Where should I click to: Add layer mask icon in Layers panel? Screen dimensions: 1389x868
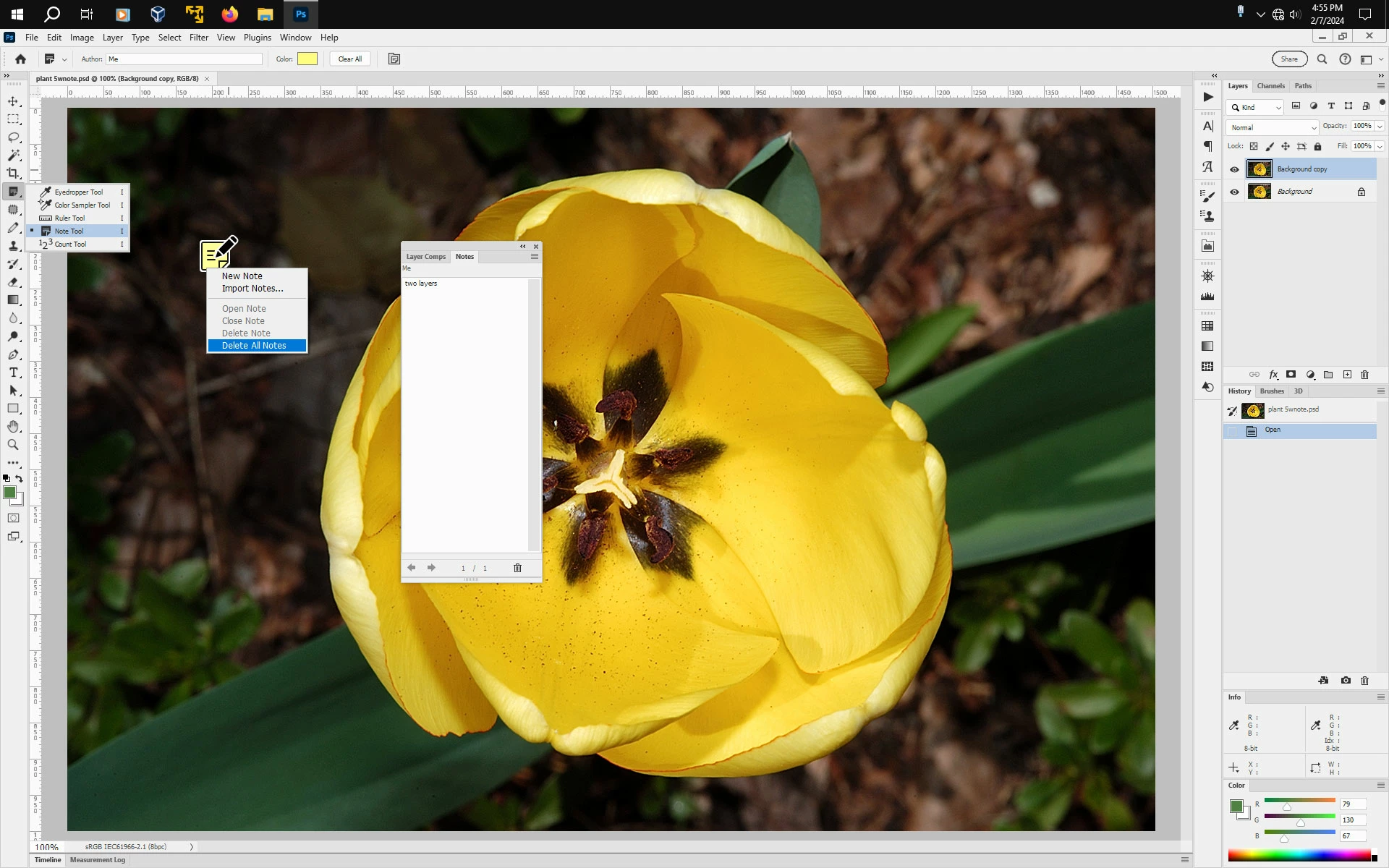click(x=1291, y=375)
